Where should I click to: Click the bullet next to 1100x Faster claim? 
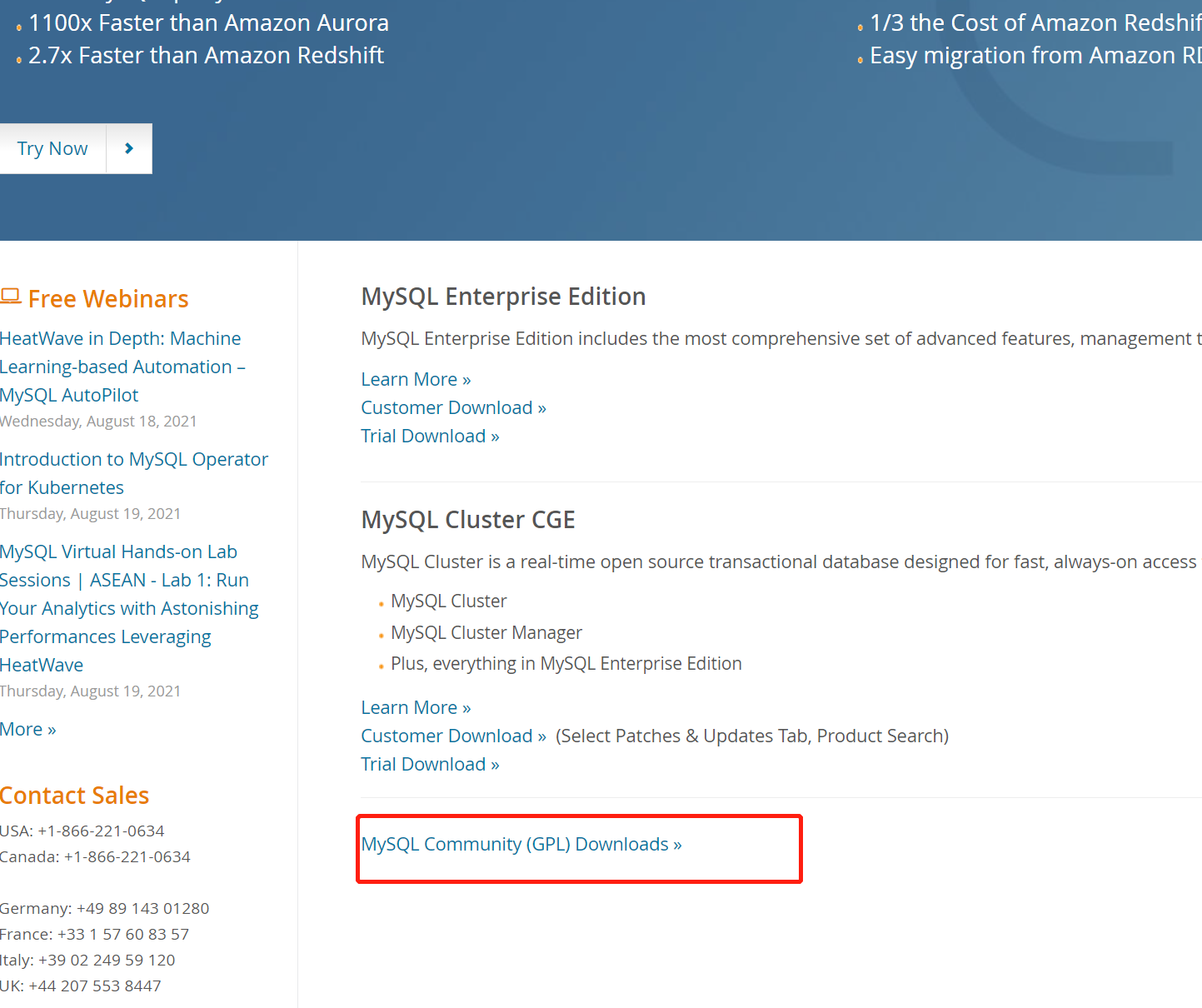pyautogui.click(x=17, y=26)
